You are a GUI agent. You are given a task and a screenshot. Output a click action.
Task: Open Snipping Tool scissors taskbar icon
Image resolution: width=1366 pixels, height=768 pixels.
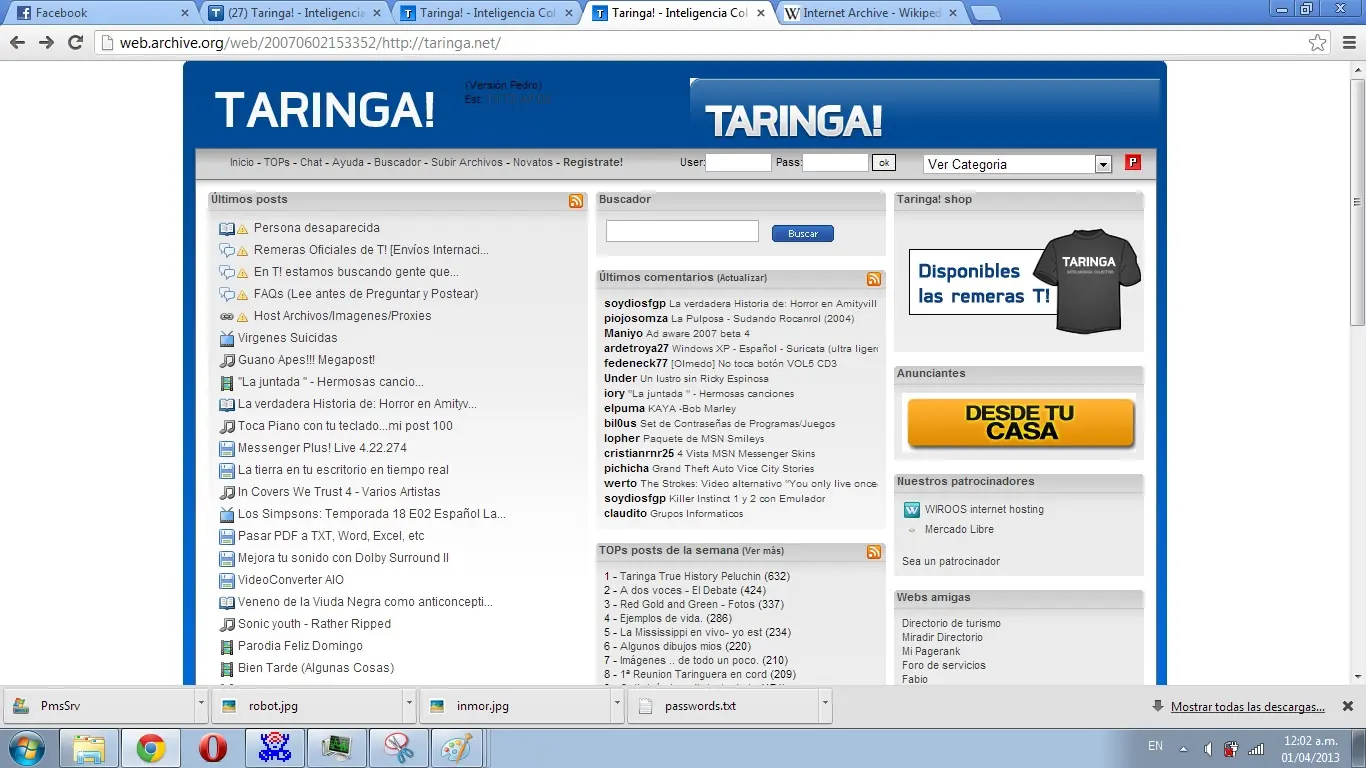click(x=397, y=748)
